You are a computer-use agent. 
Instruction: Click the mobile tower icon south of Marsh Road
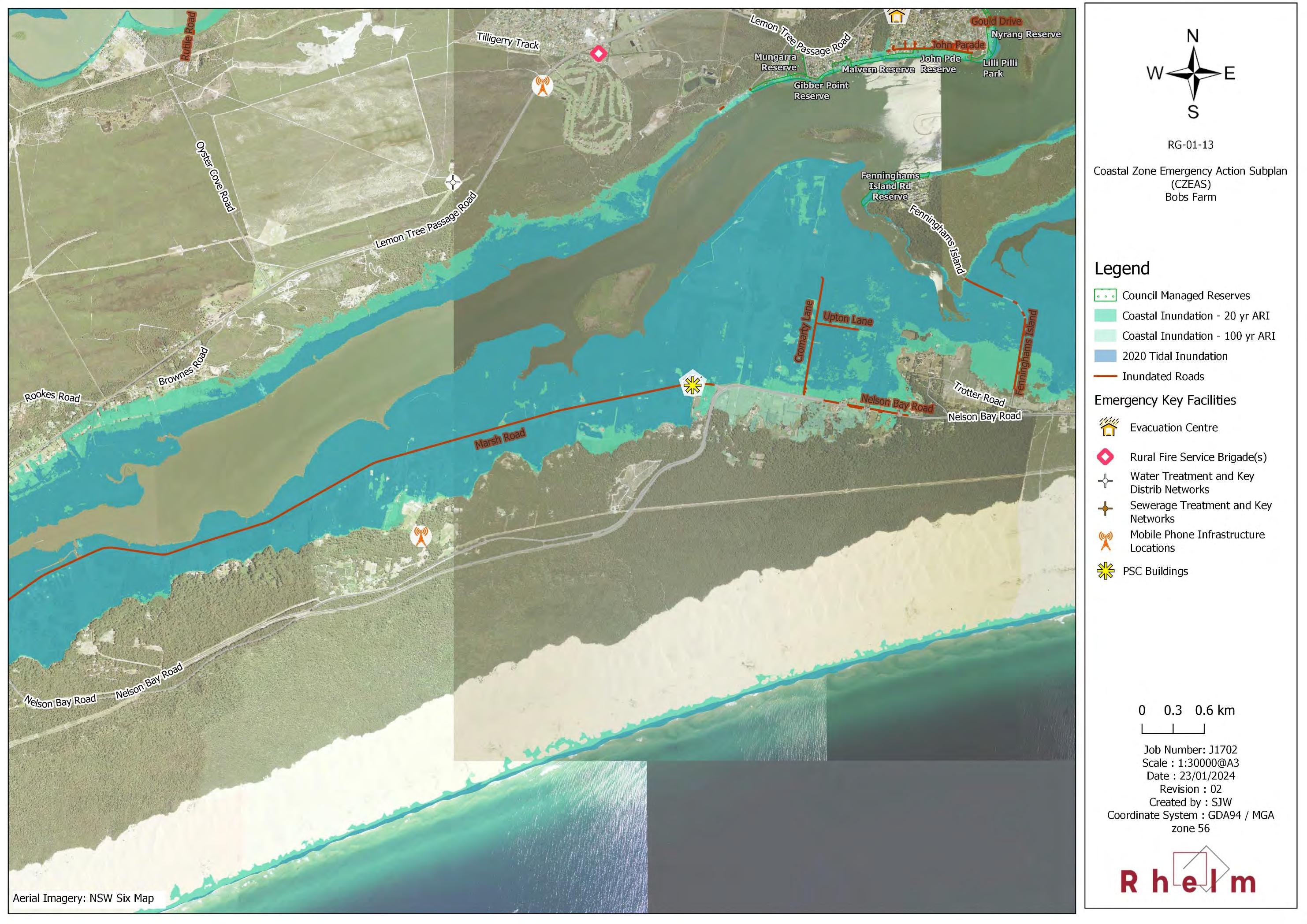coord(421,536)
